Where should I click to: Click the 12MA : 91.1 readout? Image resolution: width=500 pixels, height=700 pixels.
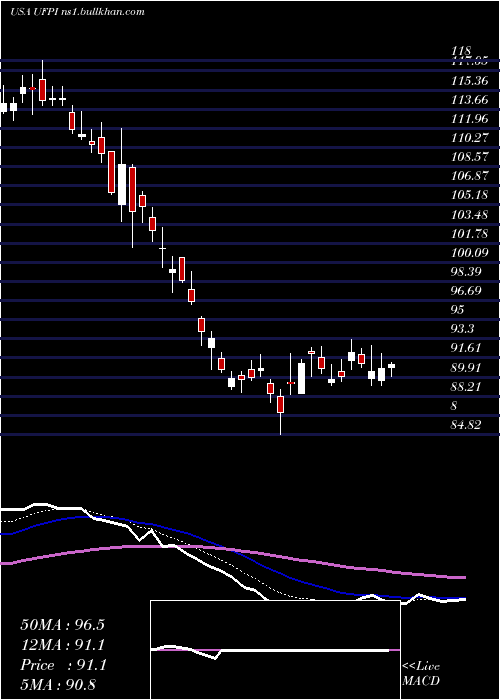pos(63,645)
